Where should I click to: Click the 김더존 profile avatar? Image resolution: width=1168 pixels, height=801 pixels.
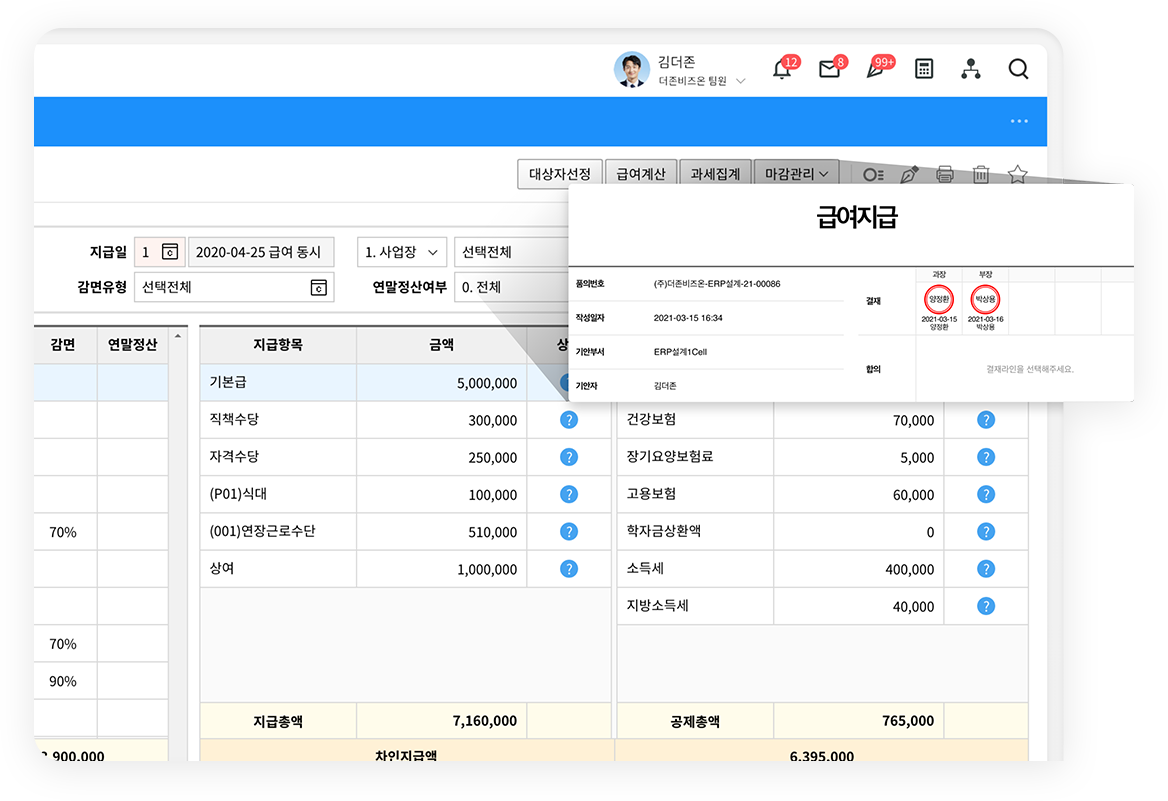pos(632,69)
